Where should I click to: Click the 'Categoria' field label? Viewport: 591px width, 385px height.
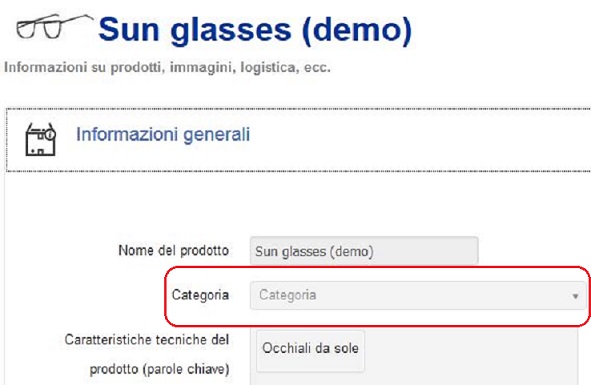point(201,295)
